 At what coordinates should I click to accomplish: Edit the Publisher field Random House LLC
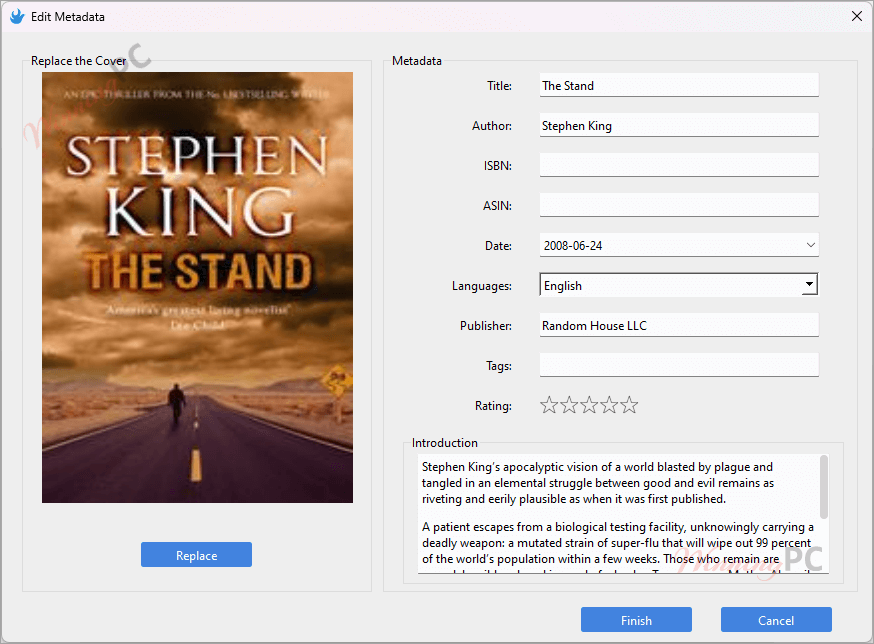[x=679, y=325]
